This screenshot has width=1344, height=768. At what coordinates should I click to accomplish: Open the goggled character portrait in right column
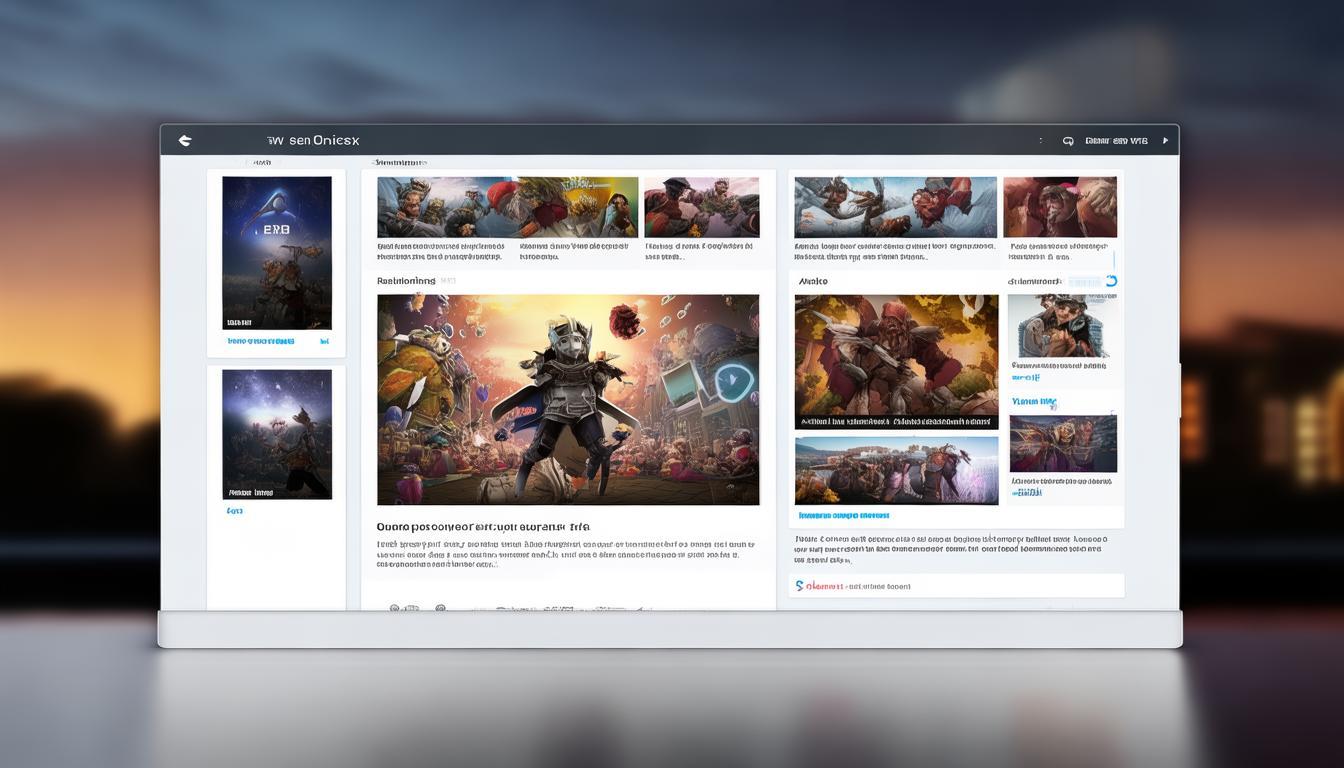tap(1062, 326)
